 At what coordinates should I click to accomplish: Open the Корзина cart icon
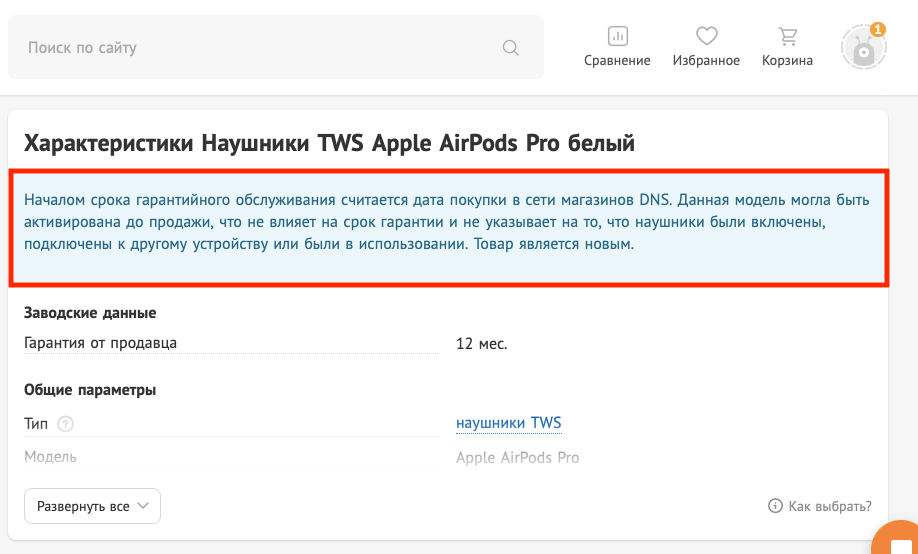coord(787,36)
